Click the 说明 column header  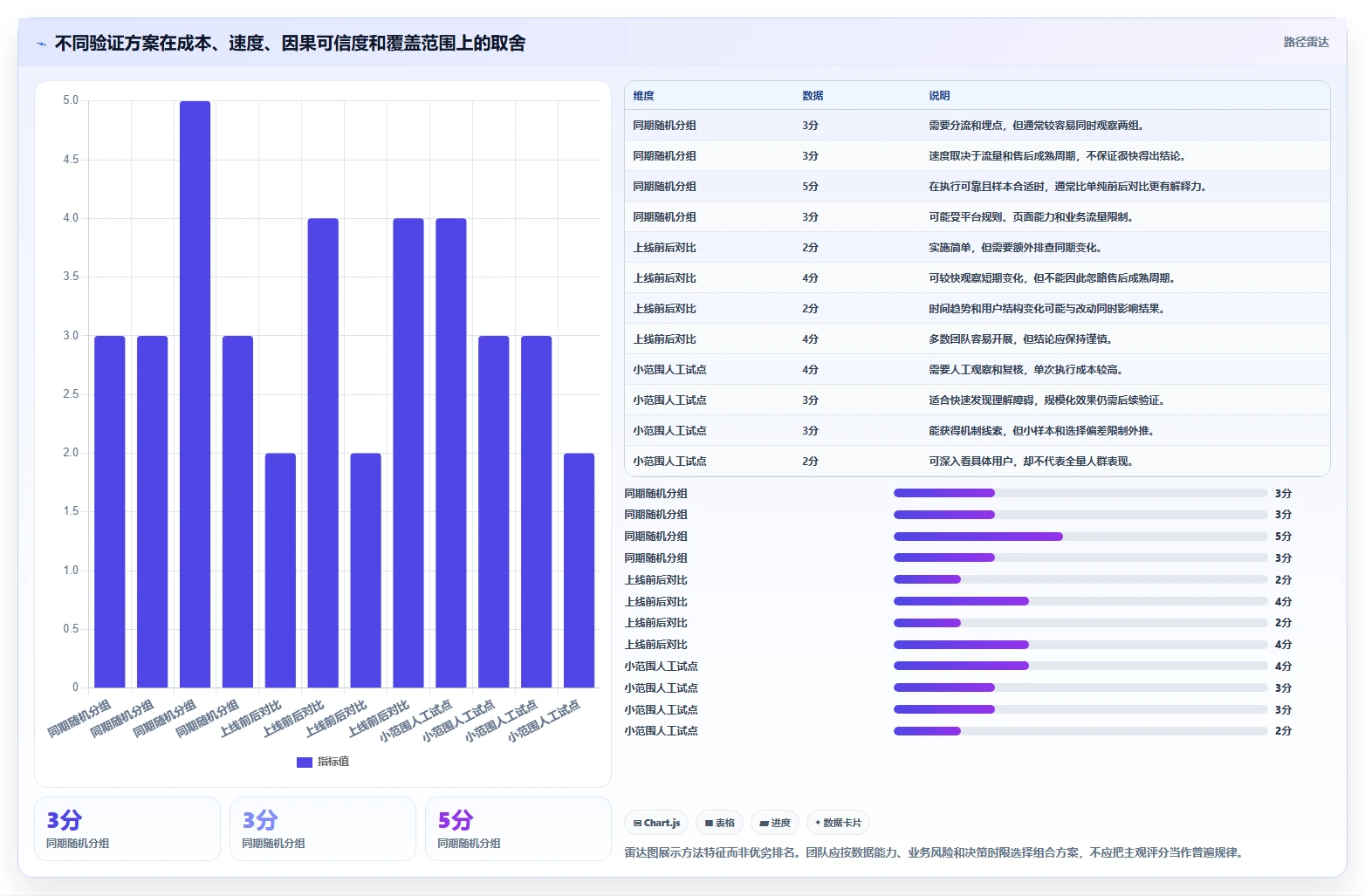939,96
